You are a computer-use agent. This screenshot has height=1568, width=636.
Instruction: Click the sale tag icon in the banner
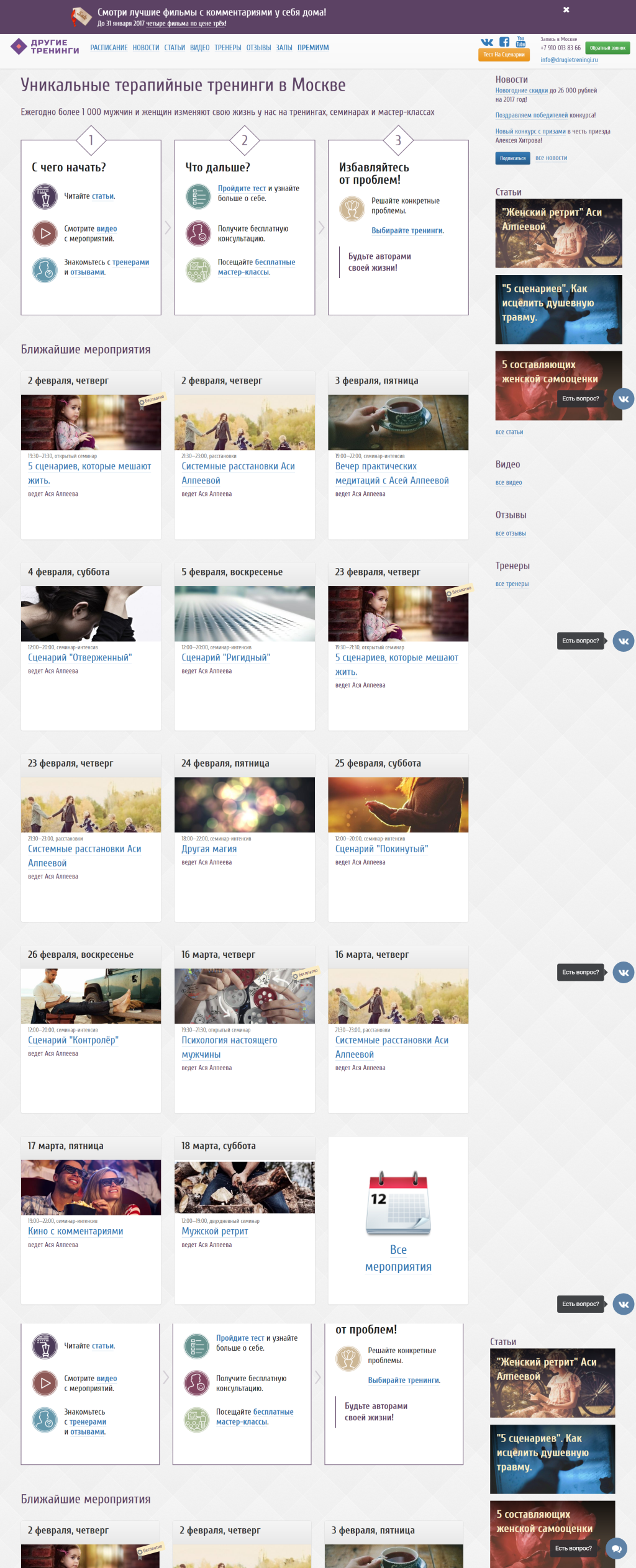click(x=81, y=16)
